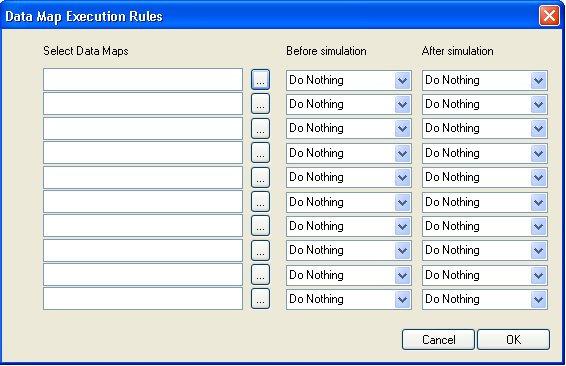Focus the tenth data map text field
Image resolution: width=566 pixels, height=366 pixels.
point(143,299)
